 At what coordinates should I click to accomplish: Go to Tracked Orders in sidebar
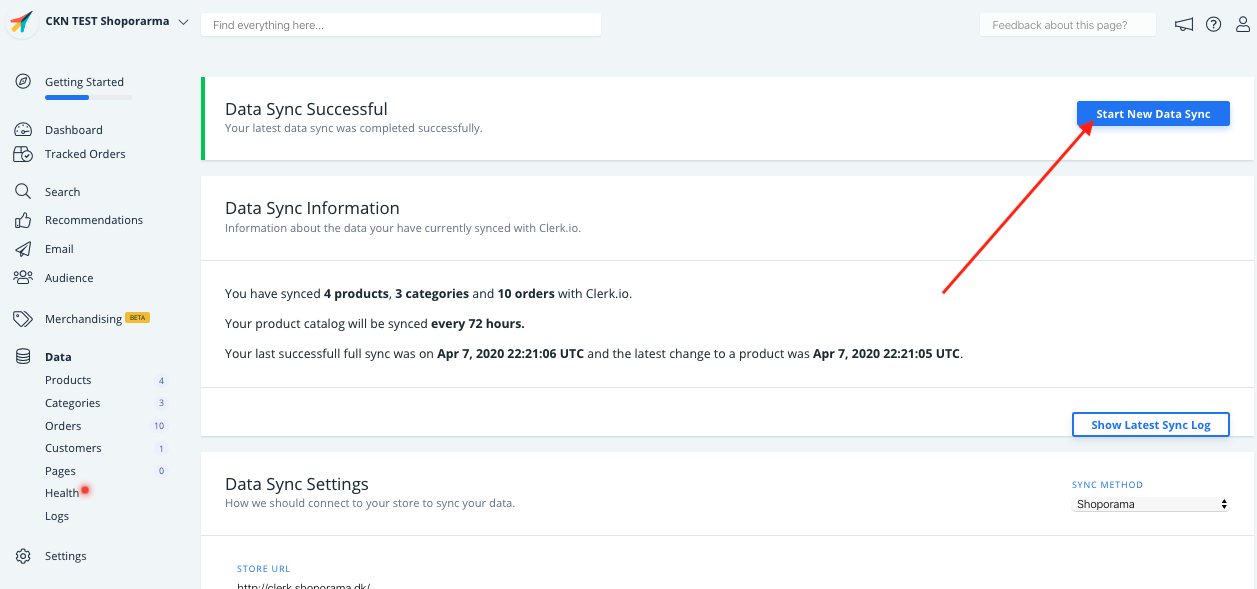[85, 154]
